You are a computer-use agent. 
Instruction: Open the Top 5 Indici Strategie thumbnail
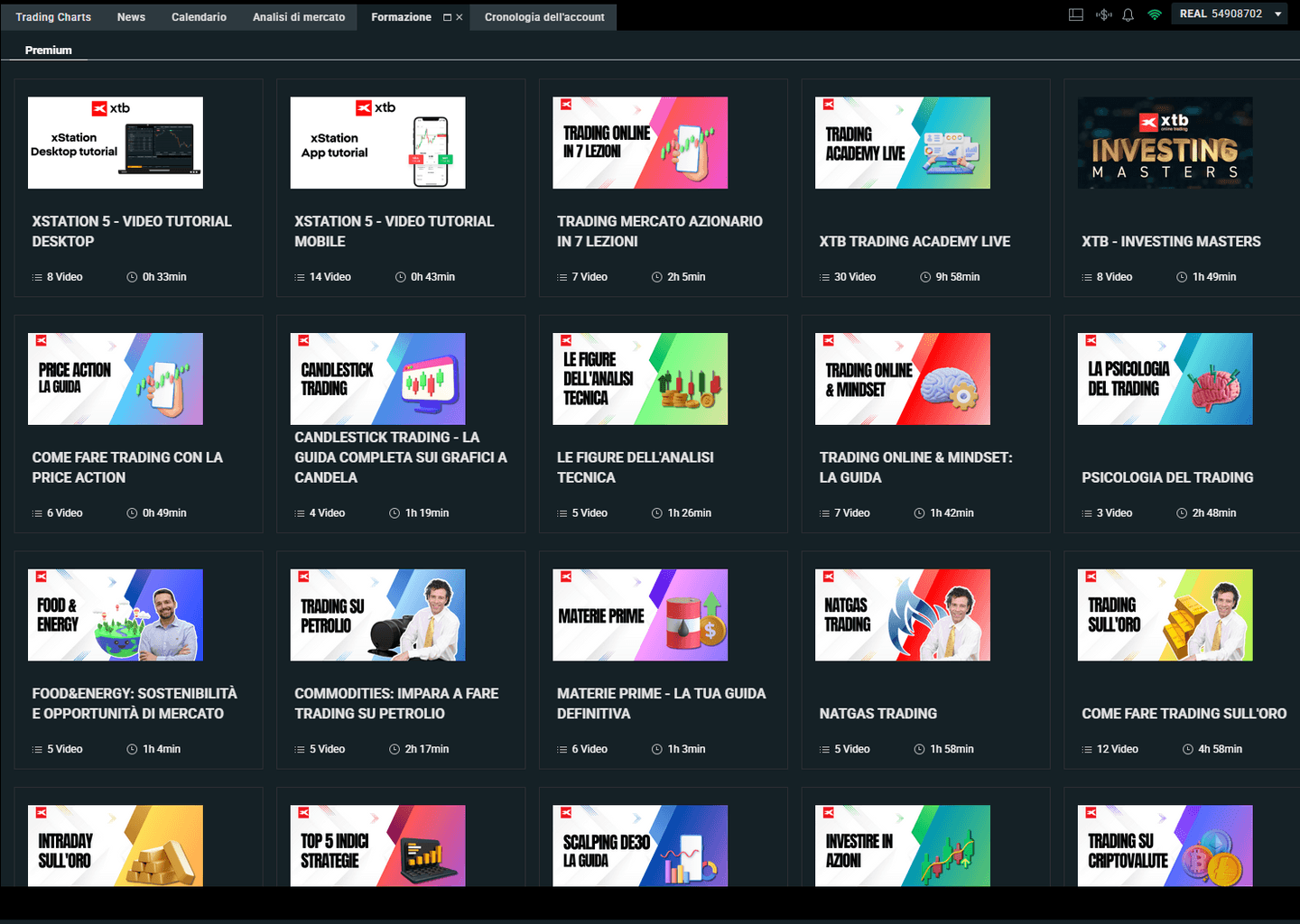378,845
